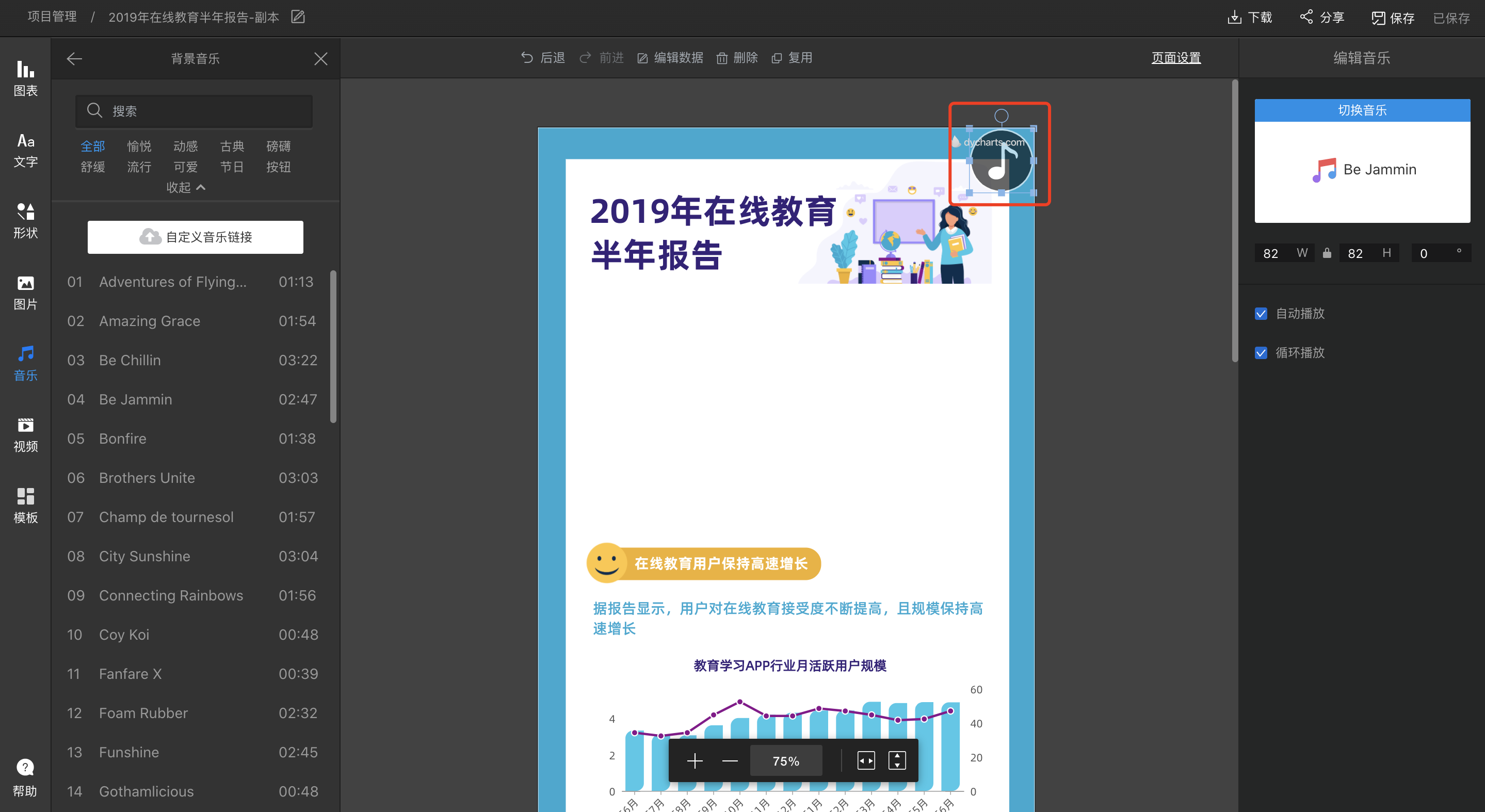Redo with the 前进 button

tap(601, 58)
